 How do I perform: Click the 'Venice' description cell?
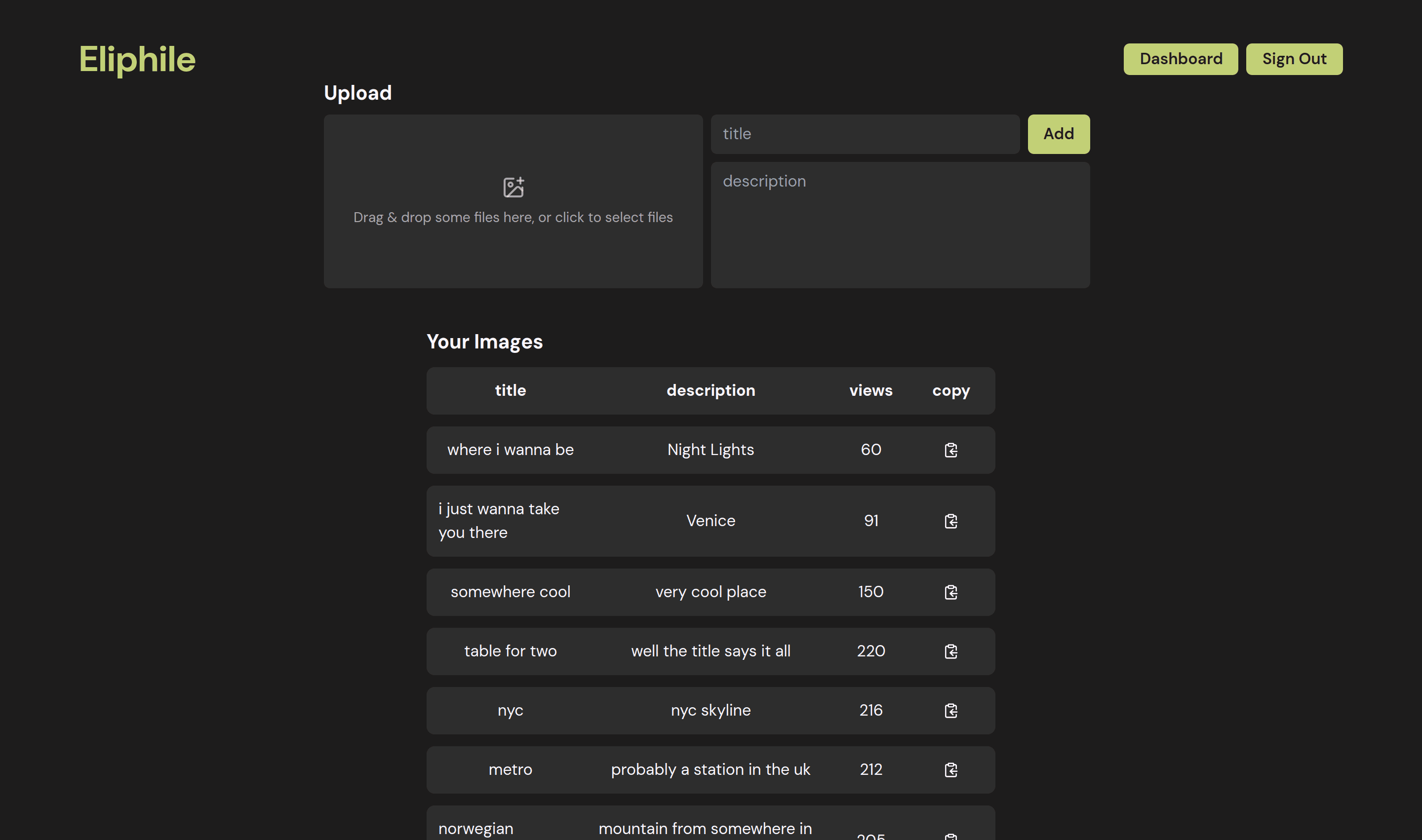tap(711, 521)
